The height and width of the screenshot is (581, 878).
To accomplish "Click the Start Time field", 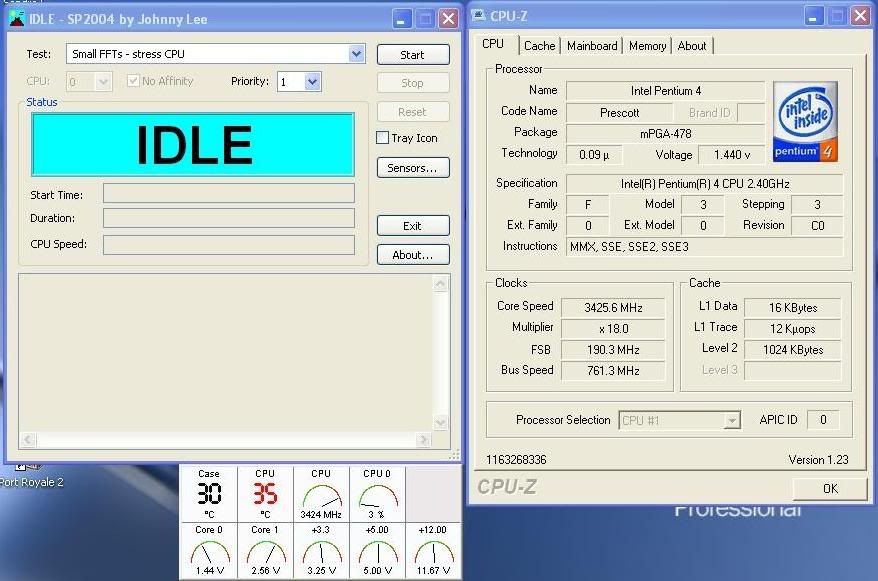I will (228, 194).
